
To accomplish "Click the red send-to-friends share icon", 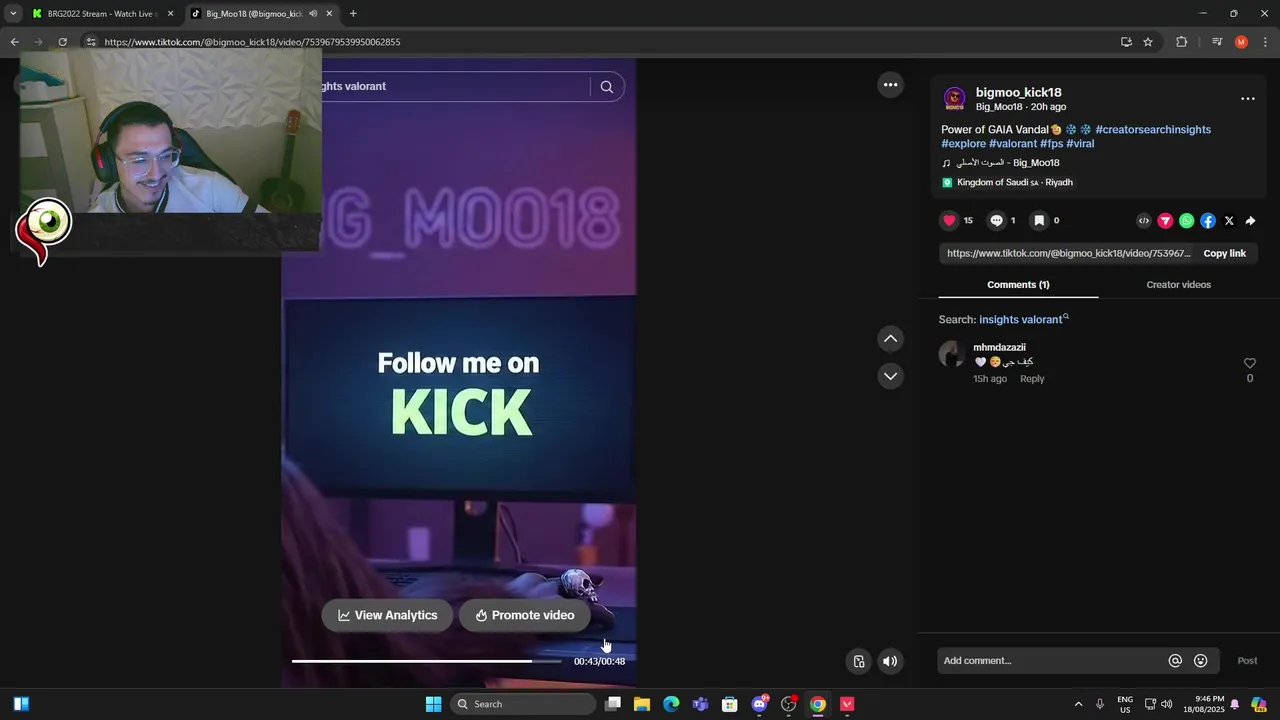I will [x=1165, y=221].
